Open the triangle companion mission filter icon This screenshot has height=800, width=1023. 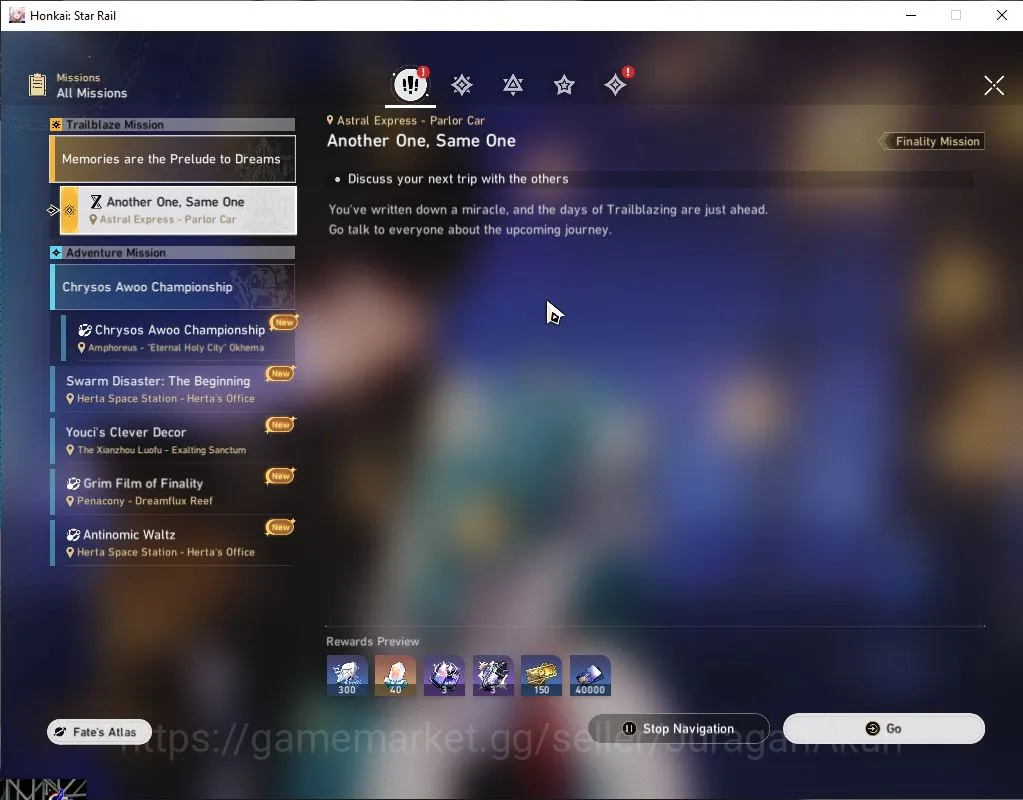[513, 85]
